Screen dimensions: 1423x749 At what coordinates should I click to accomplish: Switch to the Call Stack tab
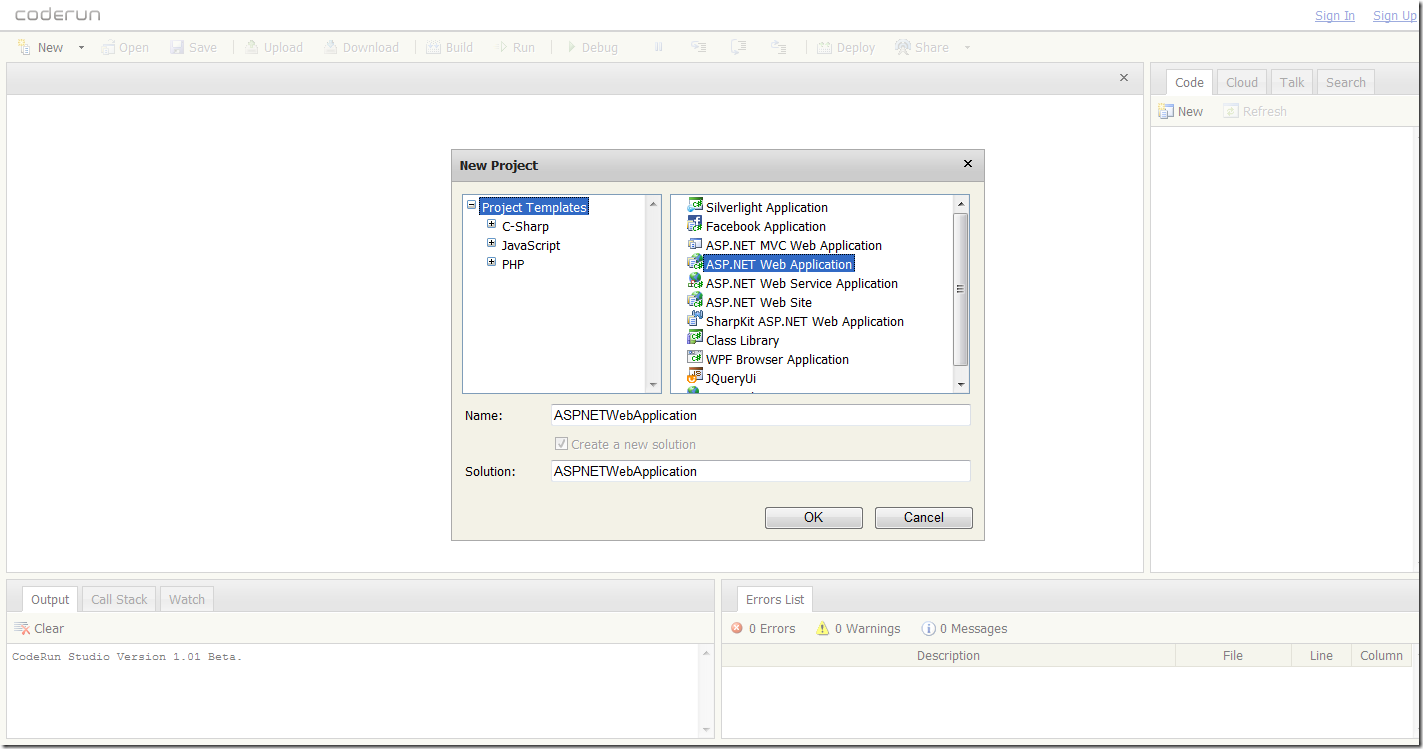point(119,599)
